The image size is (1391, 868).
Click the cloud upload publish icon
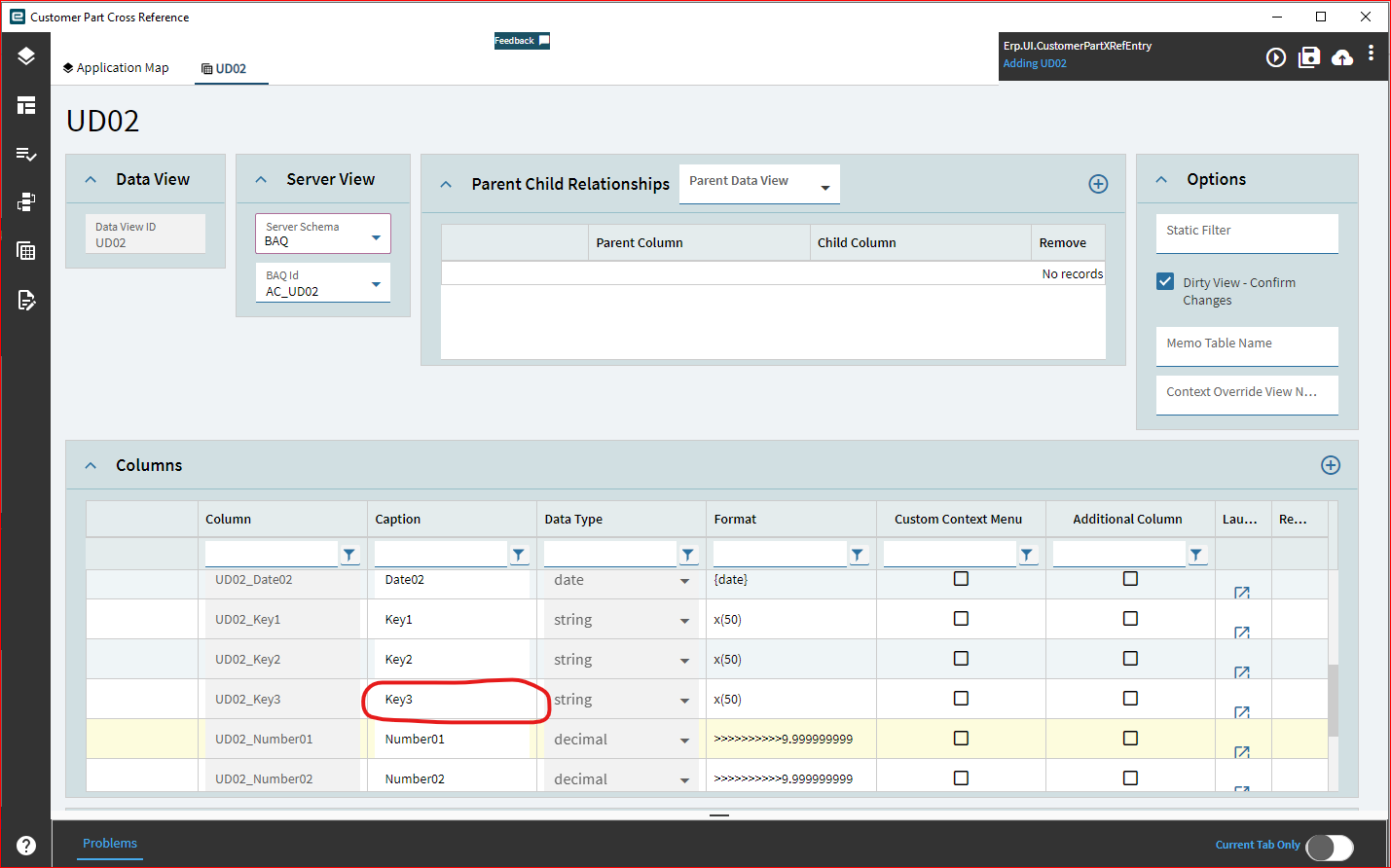click(x=1342, y=57)
